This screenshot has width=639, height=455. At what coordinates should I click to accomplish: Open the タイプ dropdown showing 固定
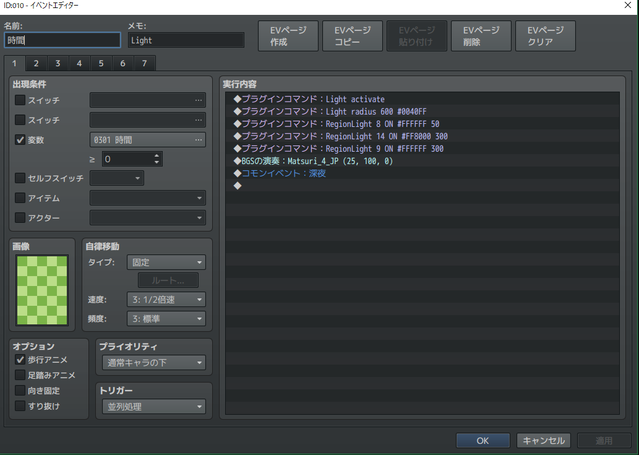coord(166,262)
